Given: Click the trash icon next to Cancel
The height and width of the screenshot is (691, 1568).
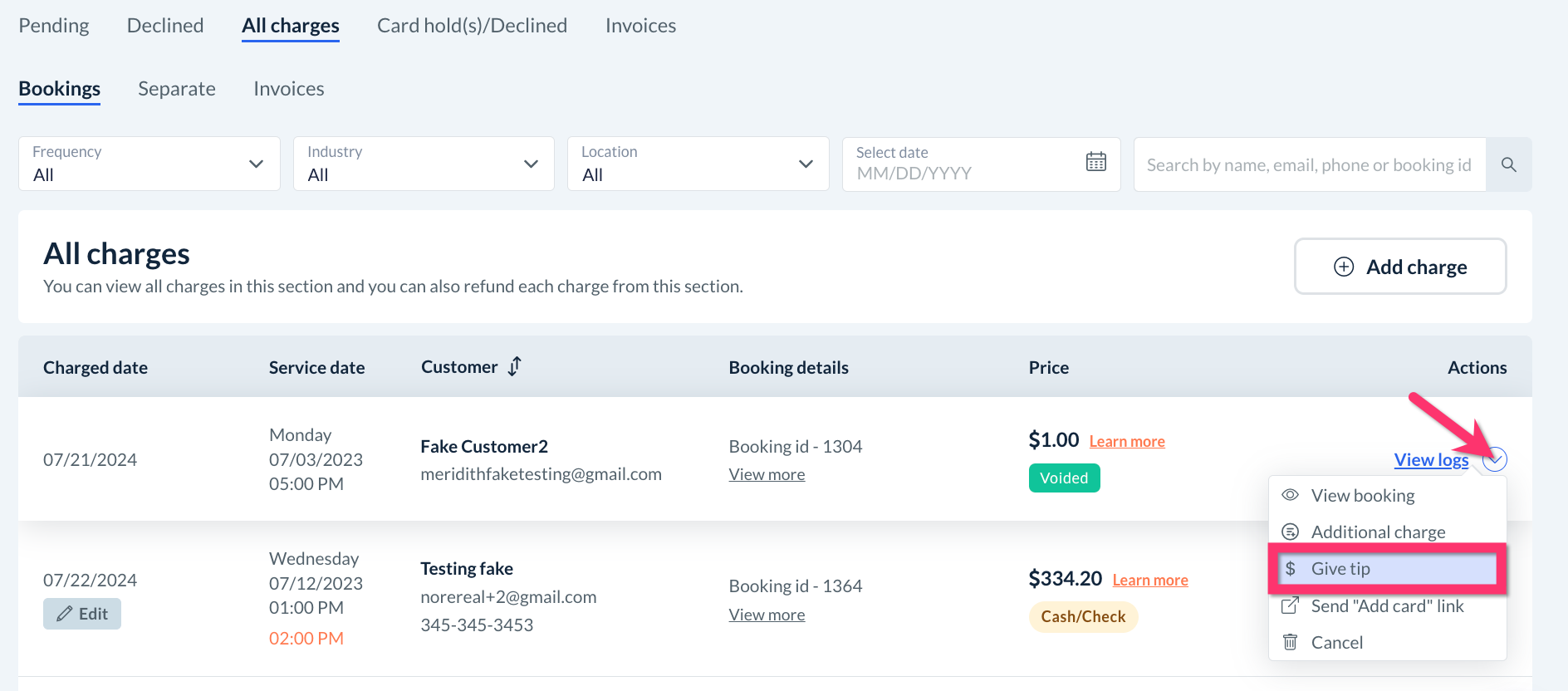Looking at the screenshot, I should pos(1290,642).
